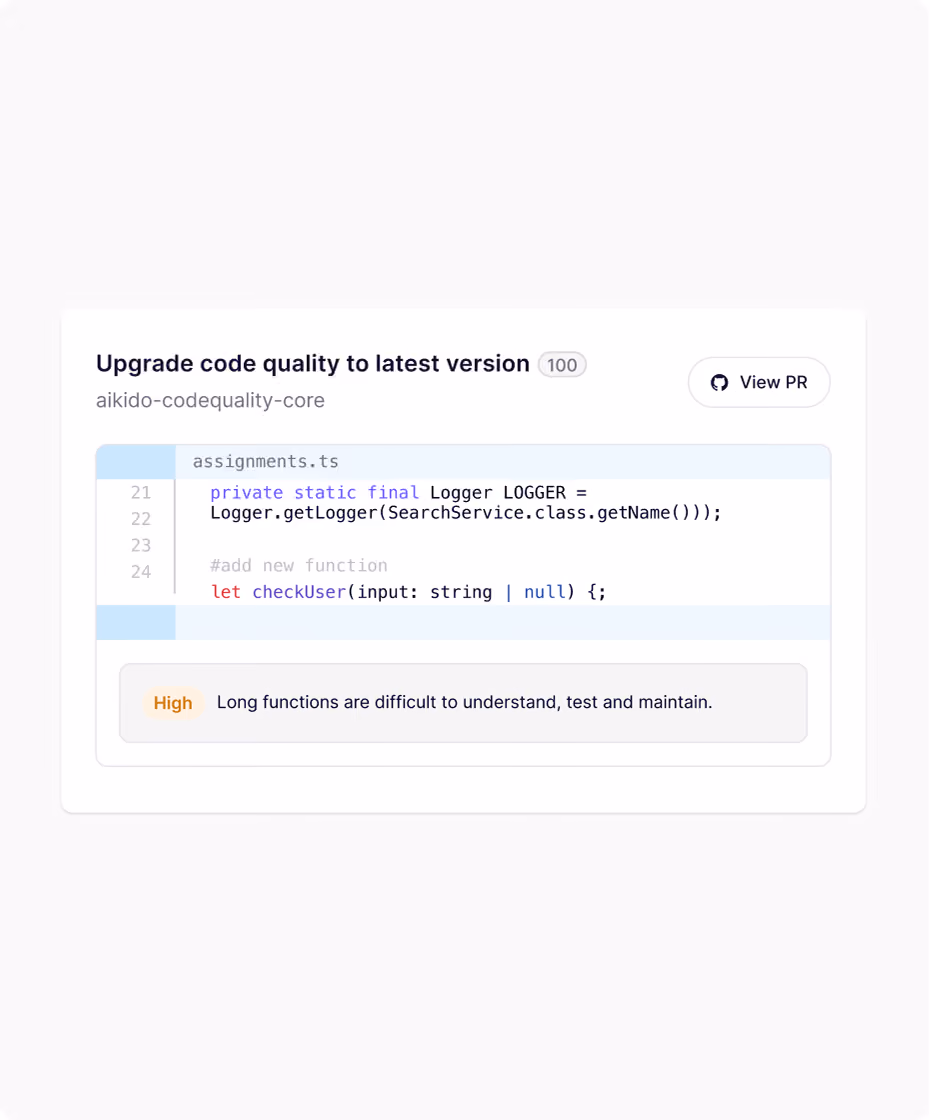Viewport: 930px width, 1120px height.
Task: Click the let keyword in code
Action: tap(225, 592)
